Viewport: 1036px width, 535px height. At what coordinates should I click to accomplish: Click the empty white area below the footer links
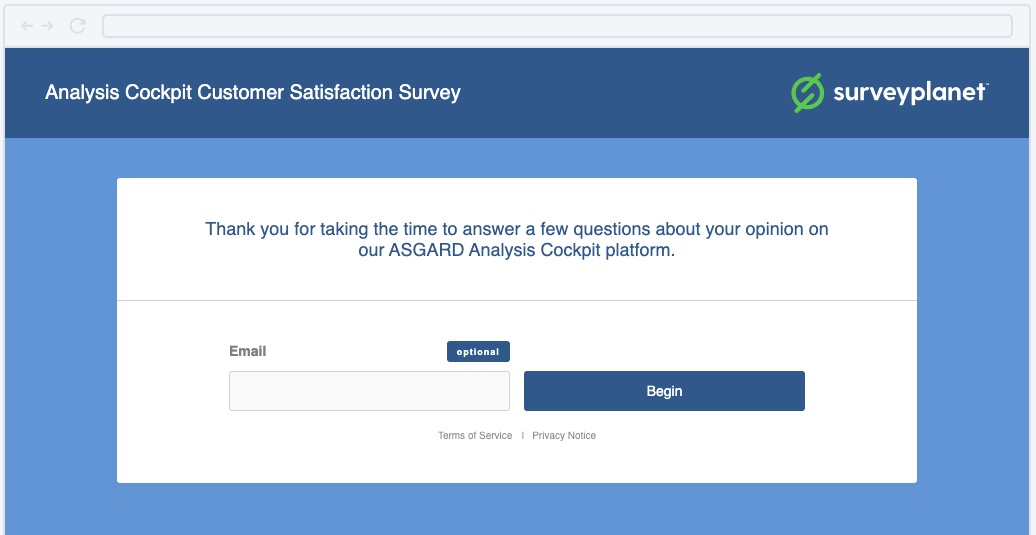pyautogui.click(x=516, y=463)
